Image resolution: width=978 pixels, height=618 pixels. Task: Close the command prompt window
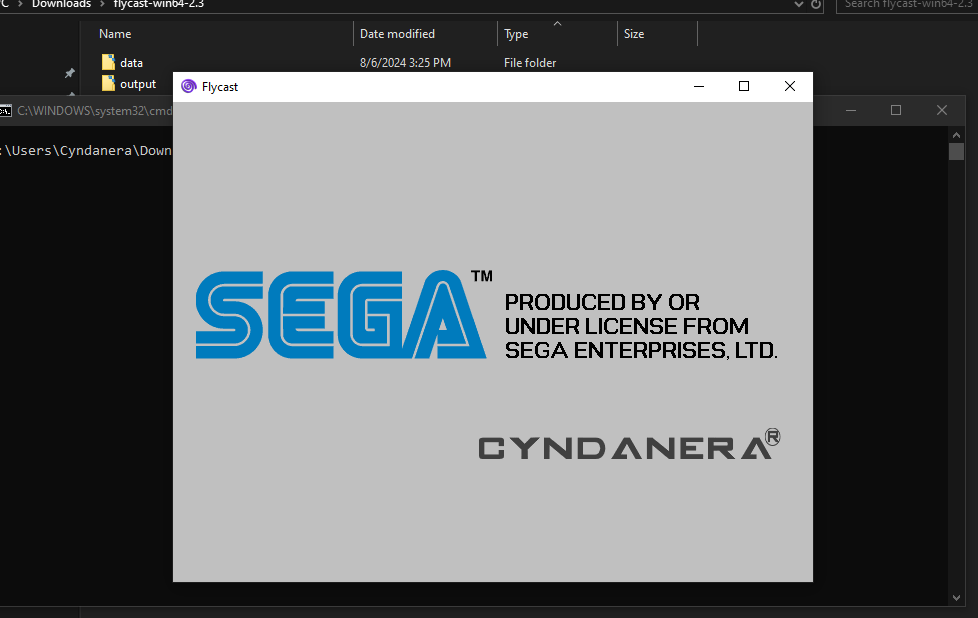pos(942,110)
